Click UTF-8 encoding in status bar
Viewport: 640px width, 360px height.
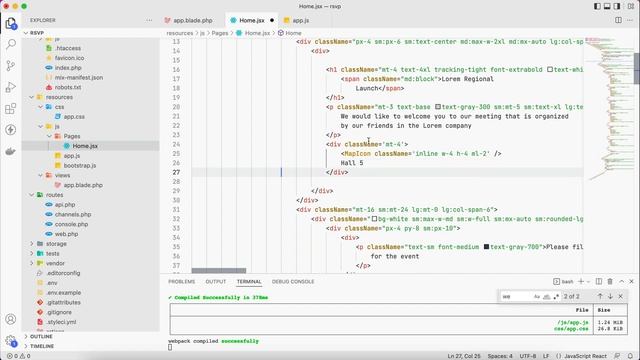[528, 356]
